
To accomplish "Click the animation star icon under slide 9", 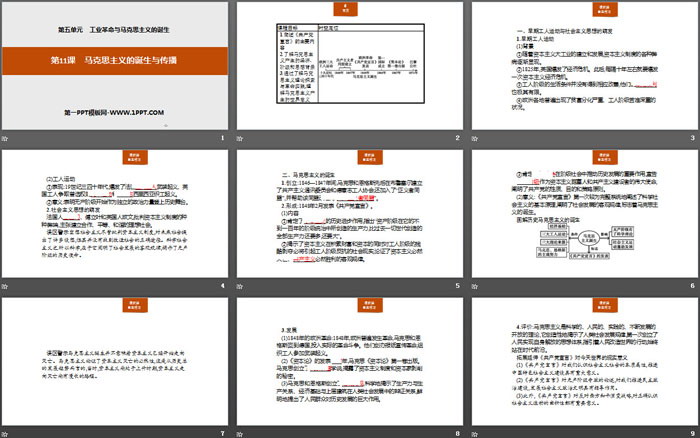I will (475, 434).
